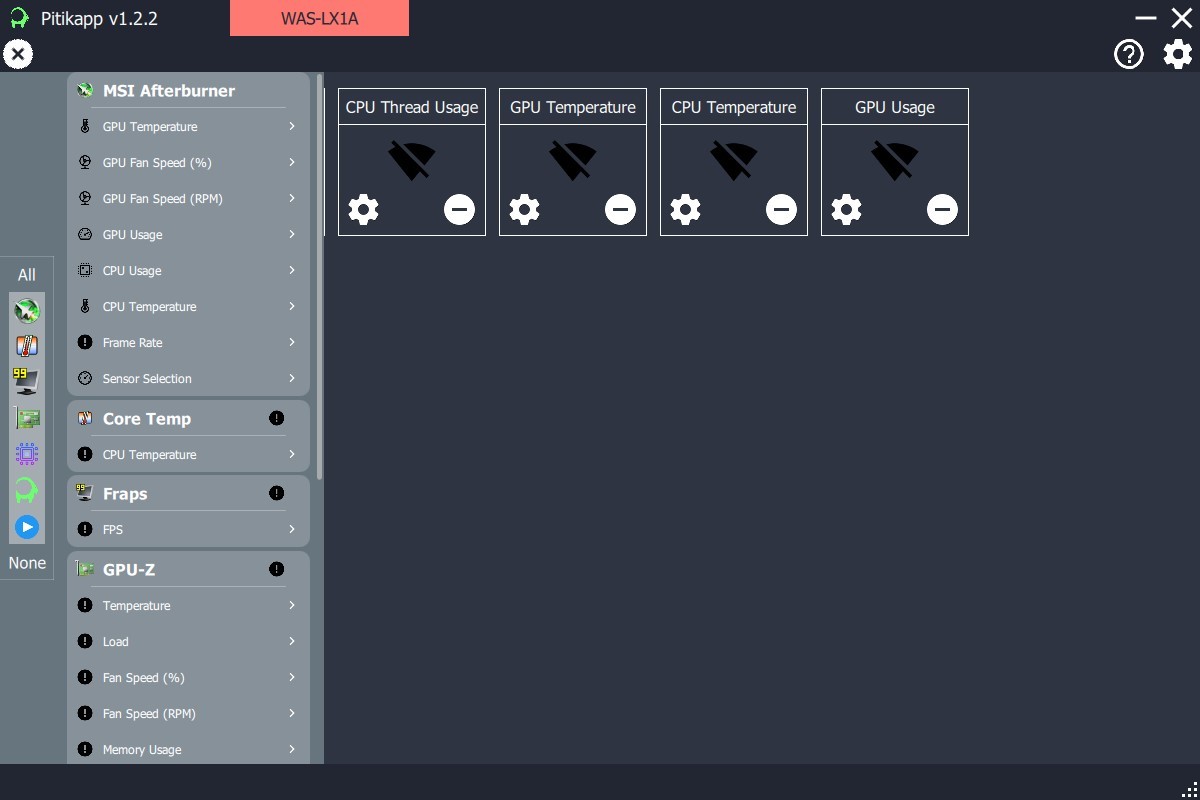
Task: Minimize the Pitikapp window
Action: click(x=1146, y=18)
